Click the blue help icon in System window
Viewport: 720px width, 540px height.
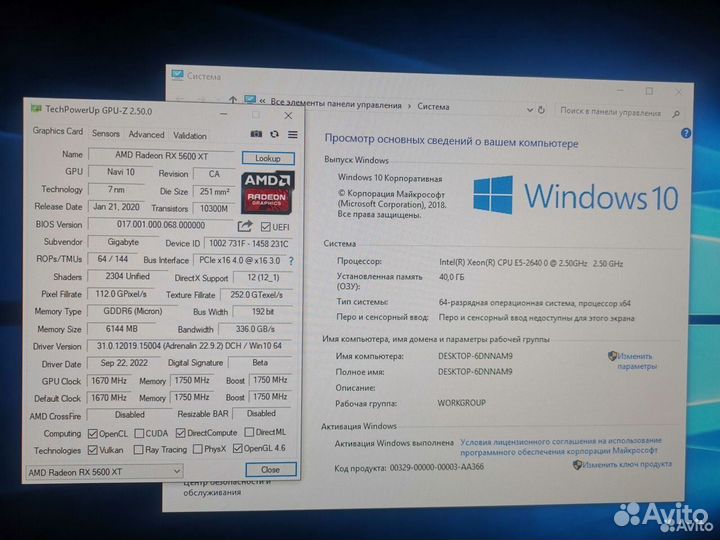(x=685, y=133)
